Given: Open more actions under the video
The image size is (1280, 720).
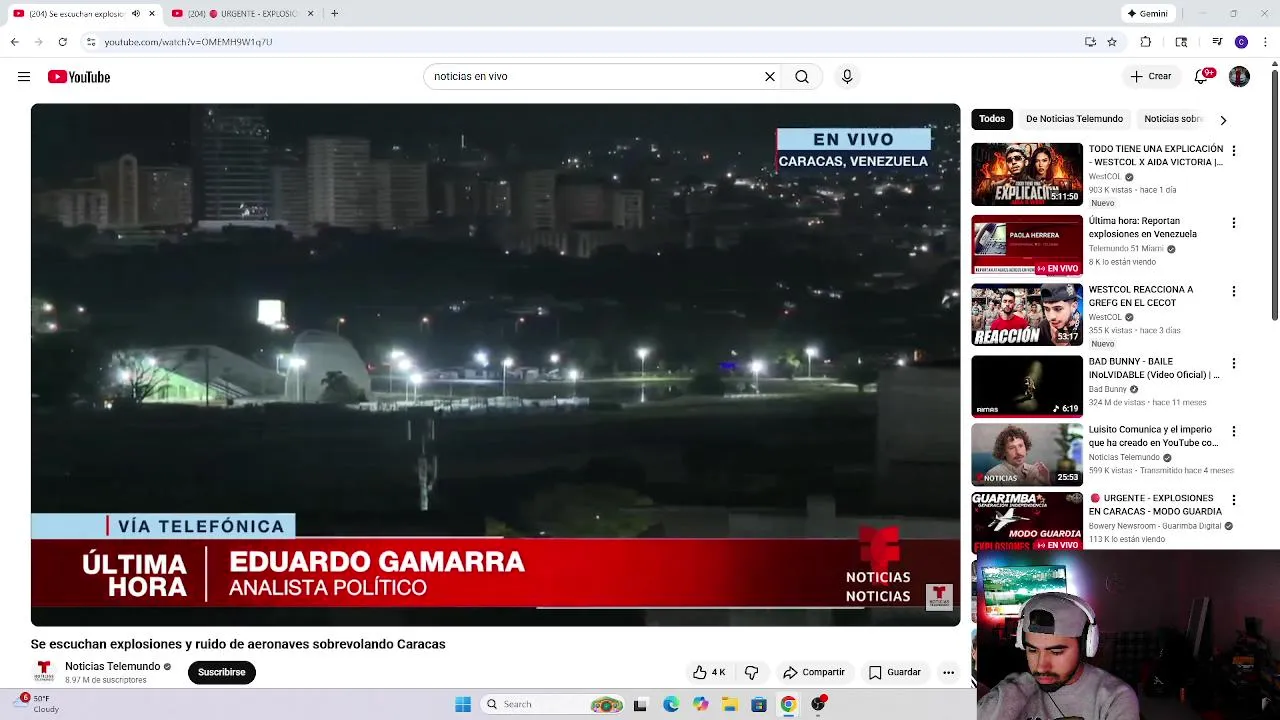Looking at the screenshot, I should click(948, 672).
